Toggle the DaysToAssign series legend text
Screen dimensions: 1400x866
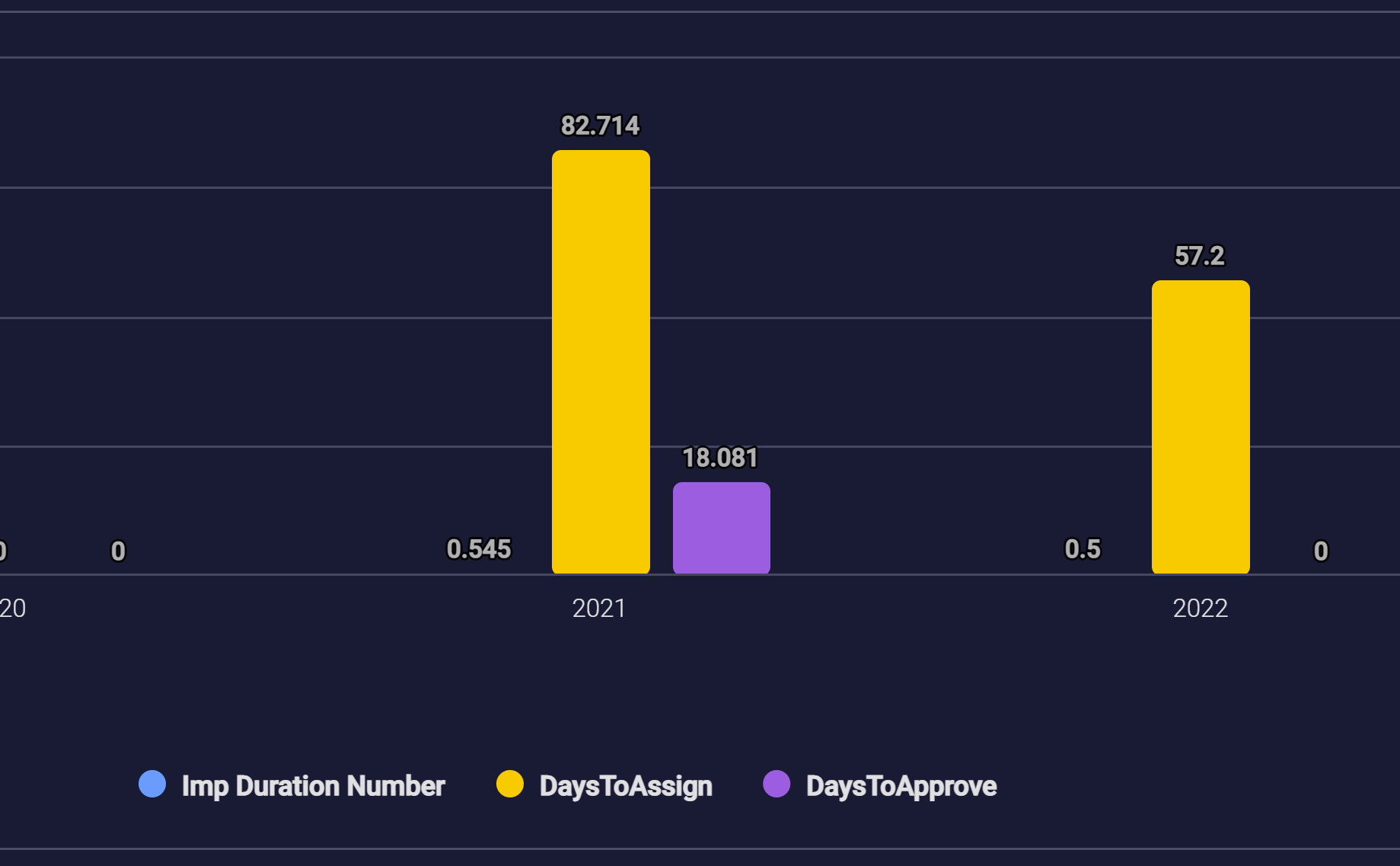pos(626,786)
